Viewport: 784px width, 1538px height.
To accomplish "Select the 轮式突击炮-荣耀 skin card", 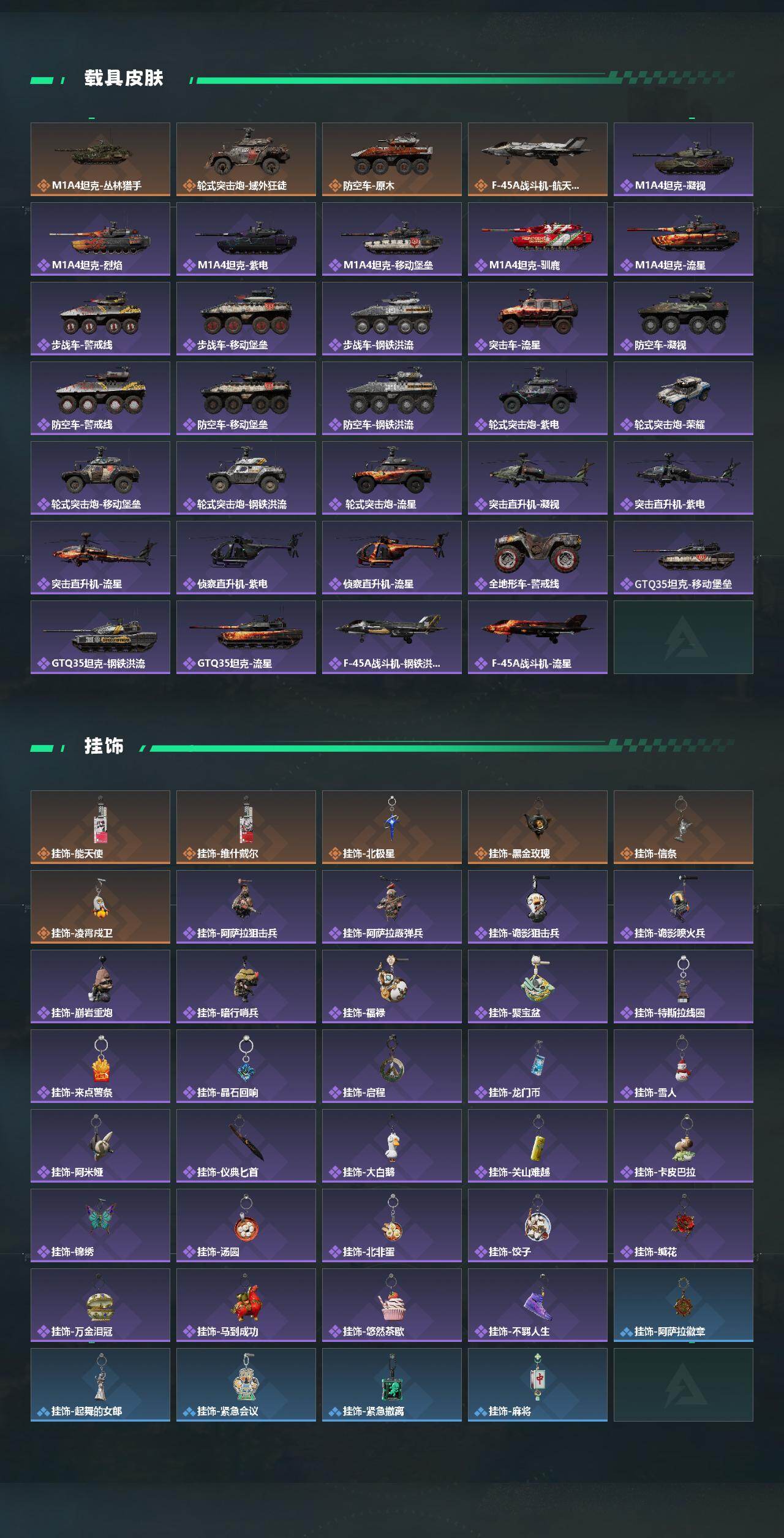I will click(x=684, y=398).
